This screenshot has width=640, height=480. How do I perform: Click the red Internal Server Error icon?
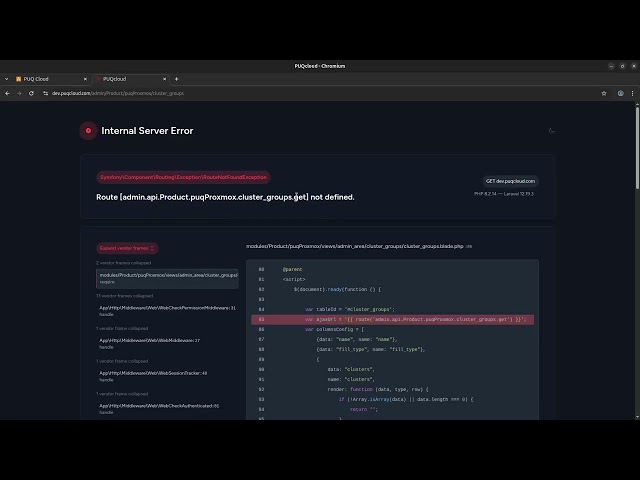pyautogui.click(x=88, y=131)
